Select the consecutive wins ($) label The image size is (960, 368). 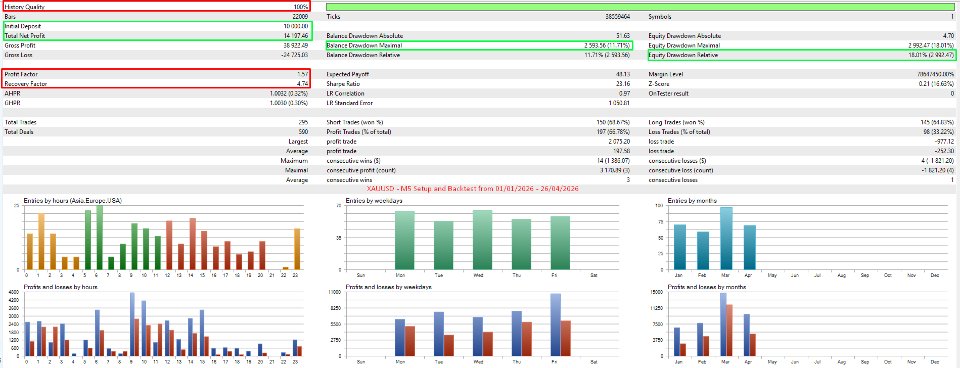353,160
